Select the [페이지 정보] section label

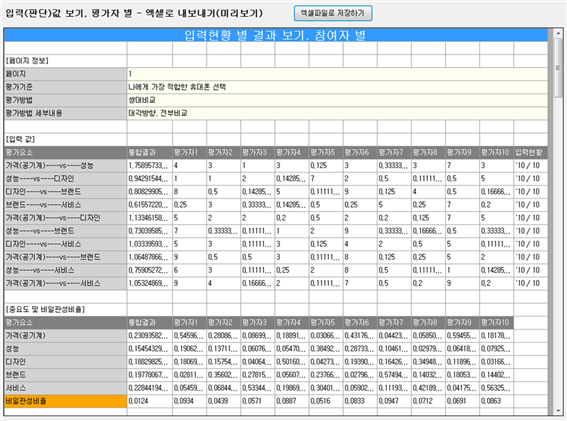click(27, 61)
